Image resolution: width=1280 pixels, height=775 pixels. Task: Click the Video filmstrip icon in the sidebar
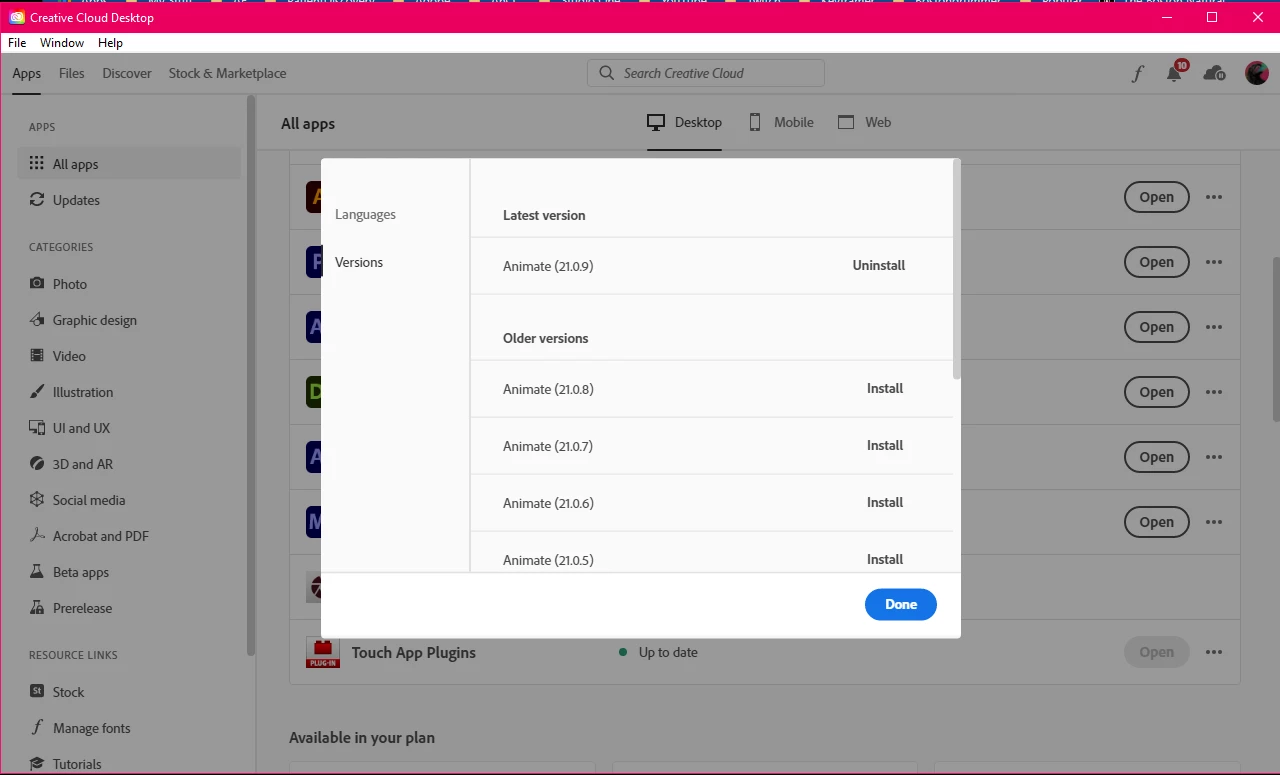point(37,356)
